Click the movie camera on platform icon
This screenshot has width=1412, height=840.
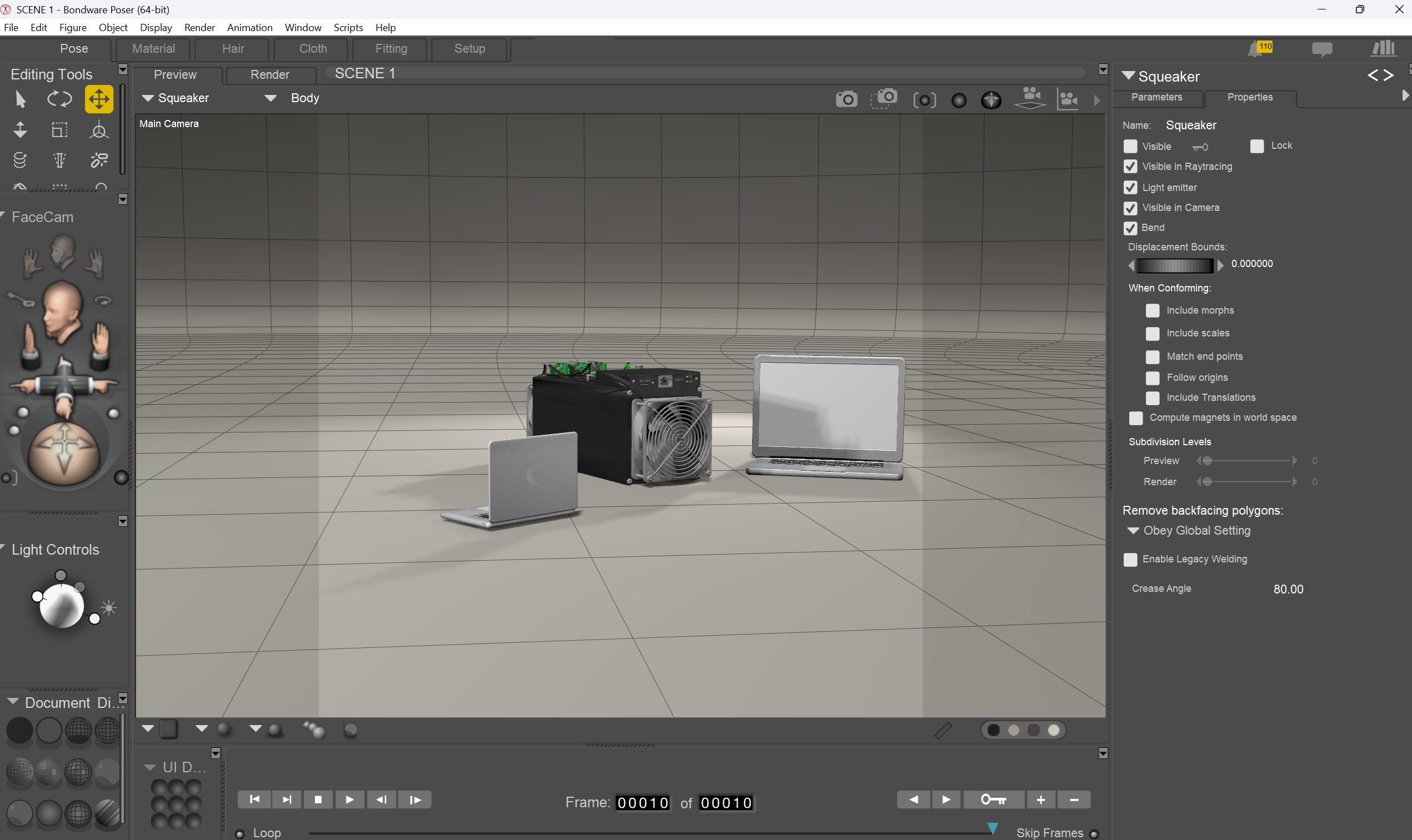(1030, 98)
